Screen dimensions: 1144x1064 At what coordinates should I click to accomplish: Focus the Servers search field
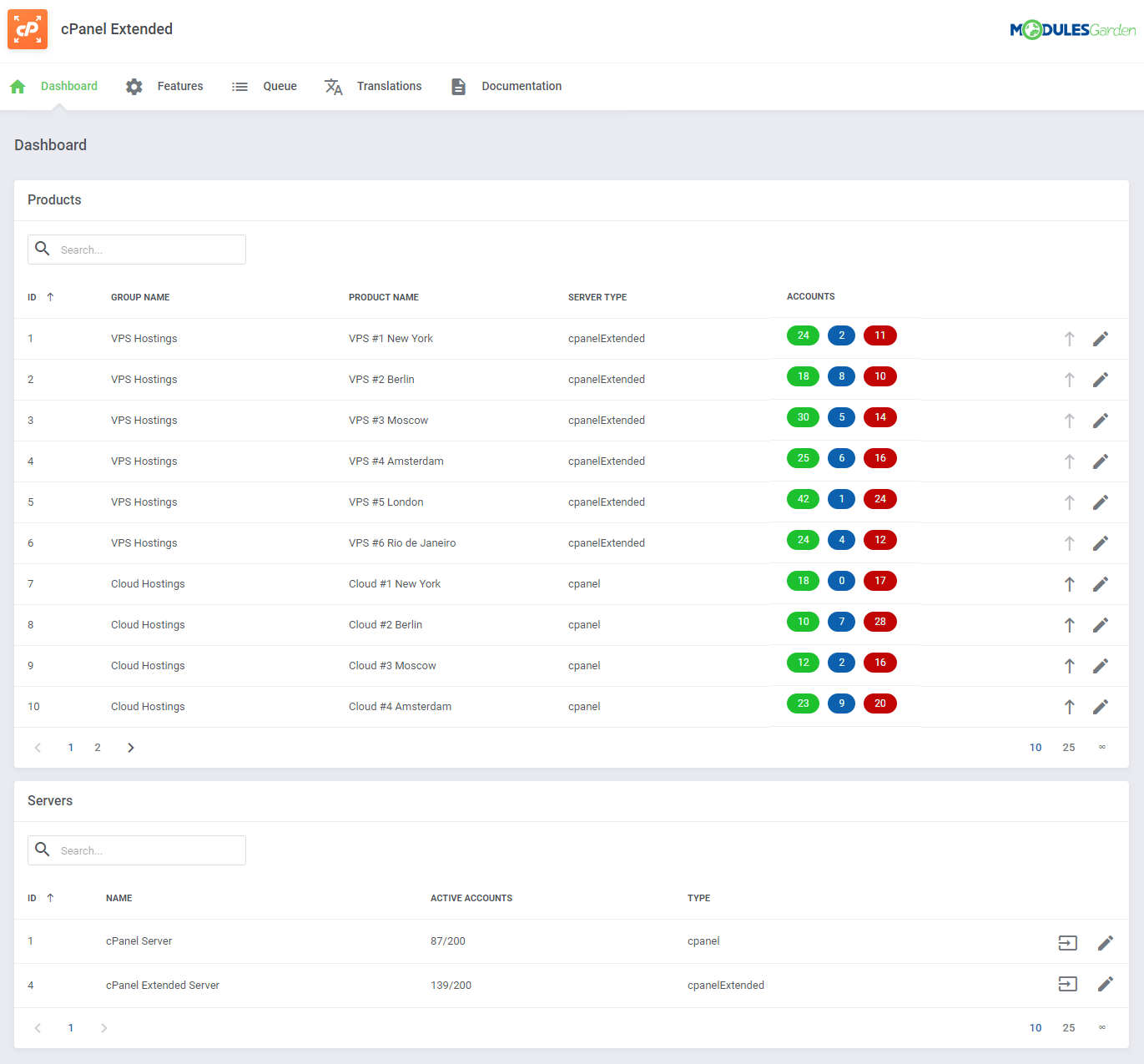(x=137, y=850)
